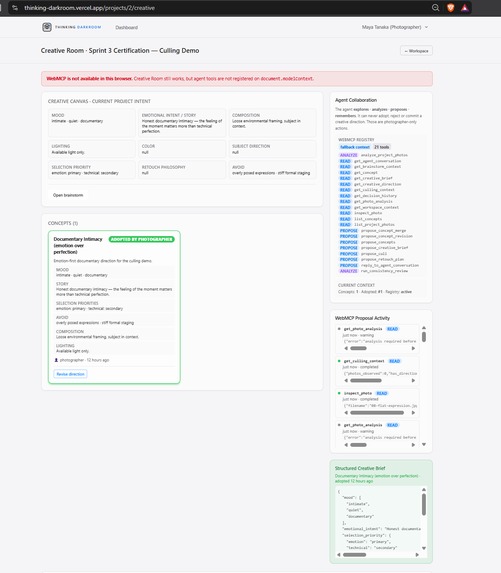
Task: Select get_agent_conversation in WebMCP registry
Action: pos(377,161)
